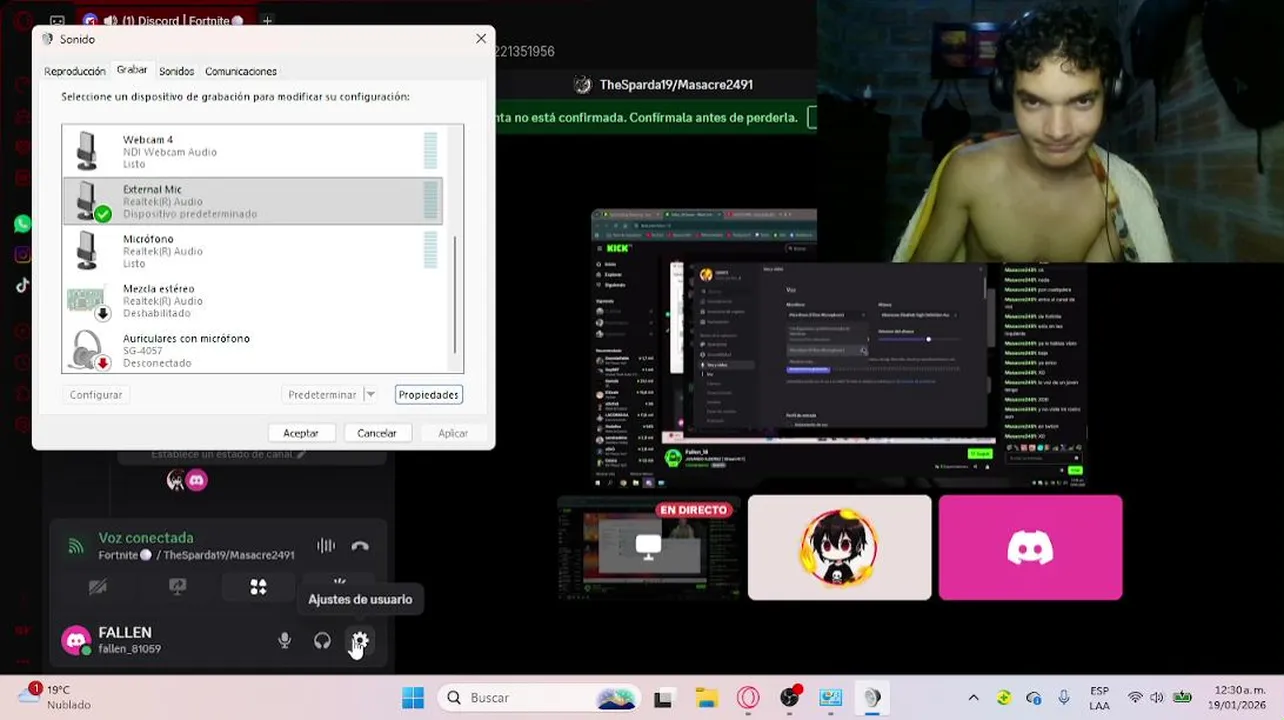Viewport: 1284px width, 720px height.
Task: Share your screen from voice panel
Action: pos(178,587)
